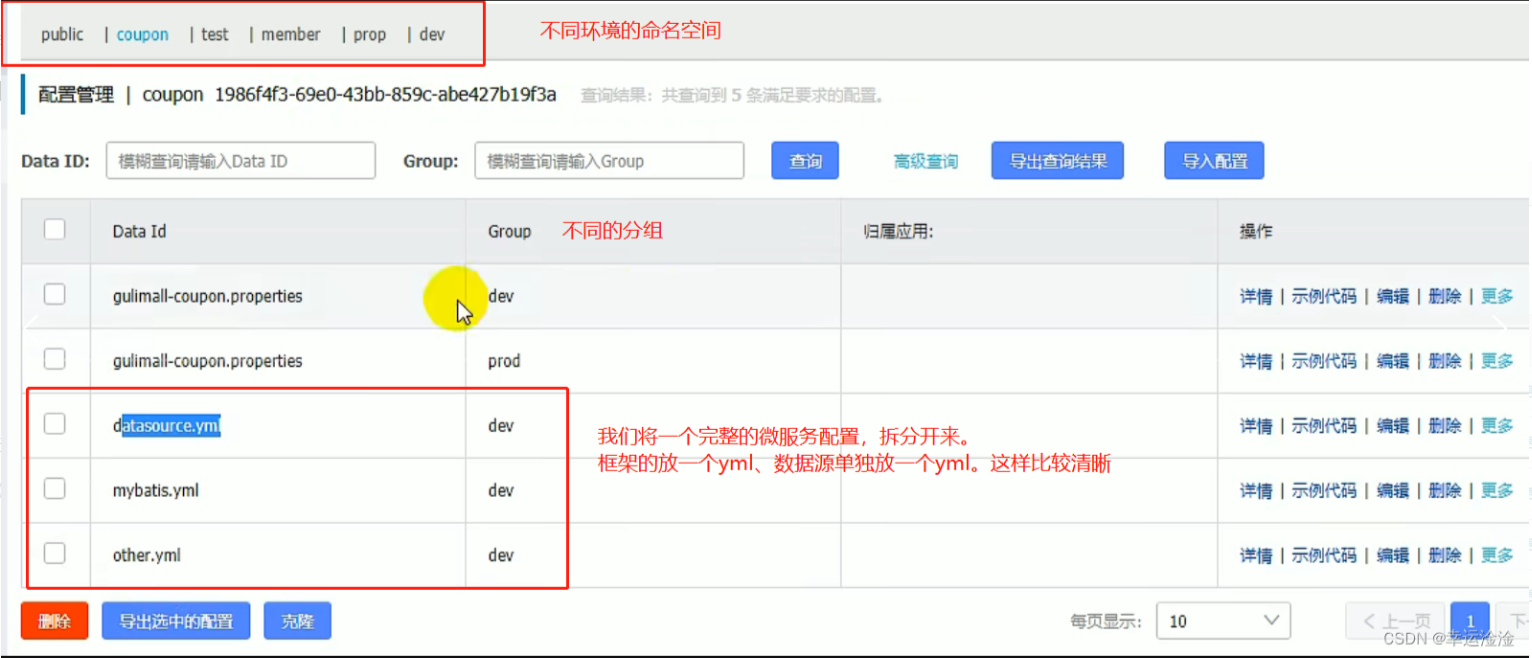Click the Data Id column header
Screen dimensions: 1532x658
pos(278,231)
